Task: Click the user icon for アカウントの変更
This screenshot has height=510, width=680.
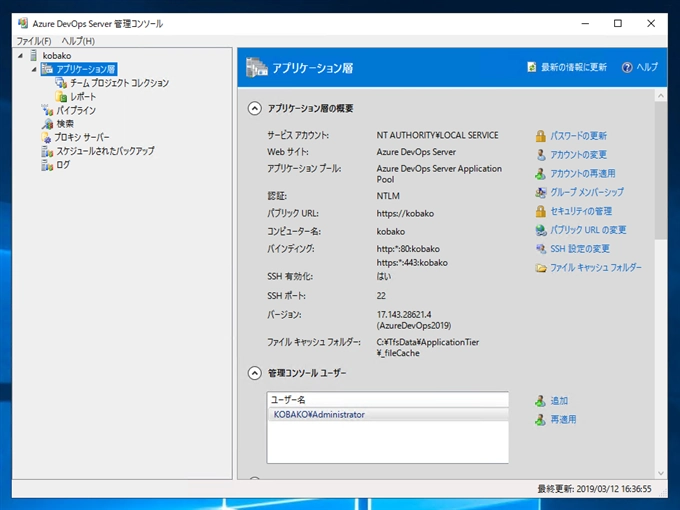Action: point(540,155)
